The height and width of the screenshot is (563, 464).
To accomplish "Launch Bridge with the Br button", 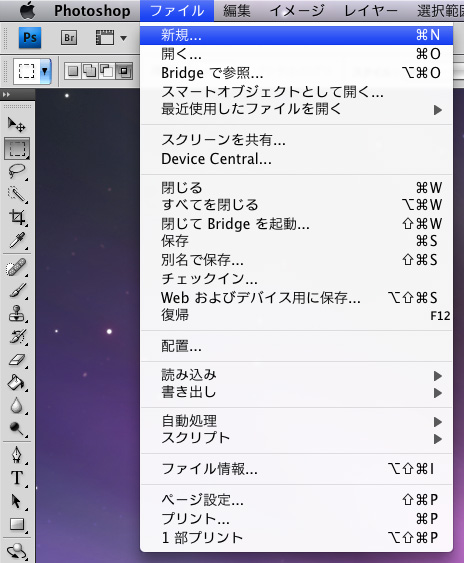I will [x=69, y=38].
